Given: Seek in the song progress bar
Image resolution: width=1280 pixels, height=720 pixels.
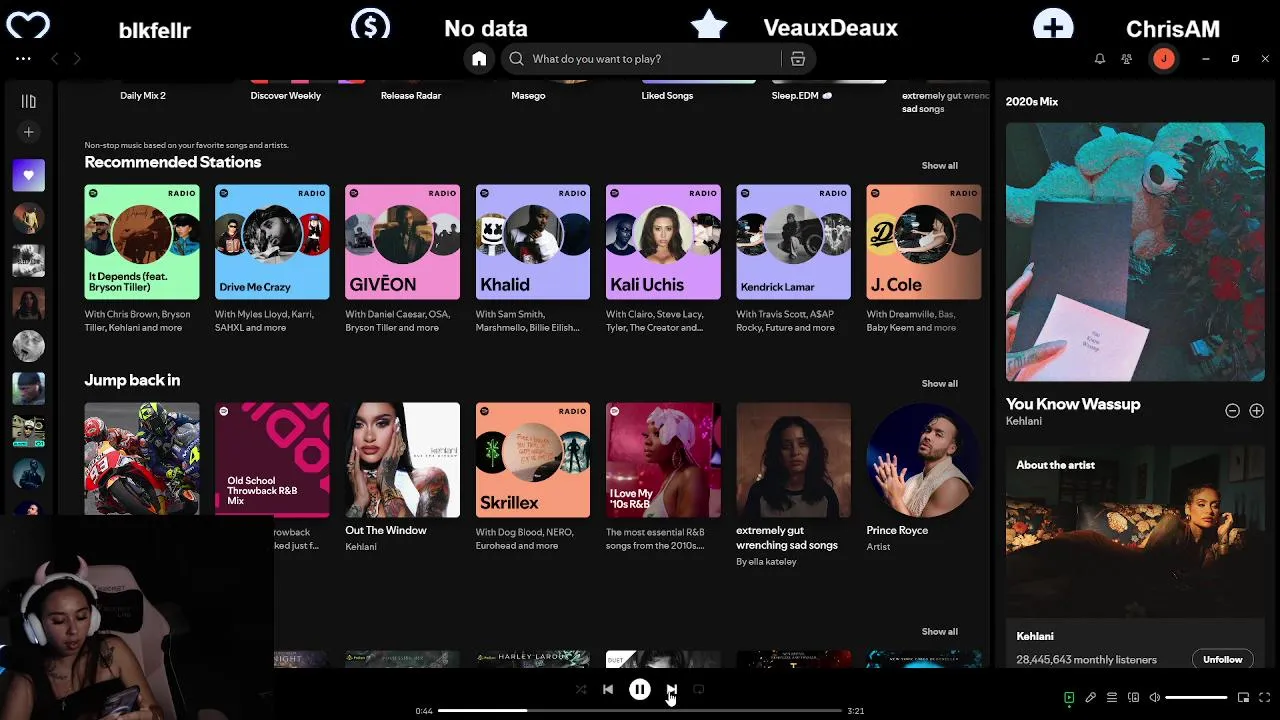Looking at the screenshot, I should [640, 710].
